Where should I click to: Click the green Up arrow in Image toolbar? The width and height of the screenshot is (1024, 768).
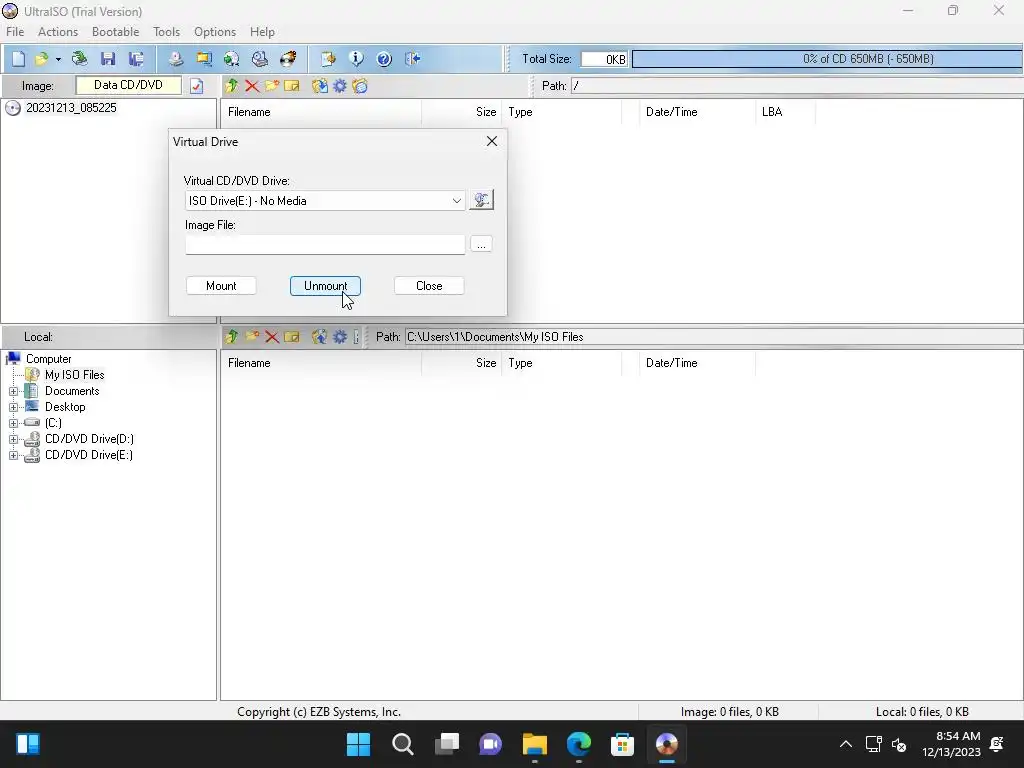pyautogui.click(x=231, y=86)
